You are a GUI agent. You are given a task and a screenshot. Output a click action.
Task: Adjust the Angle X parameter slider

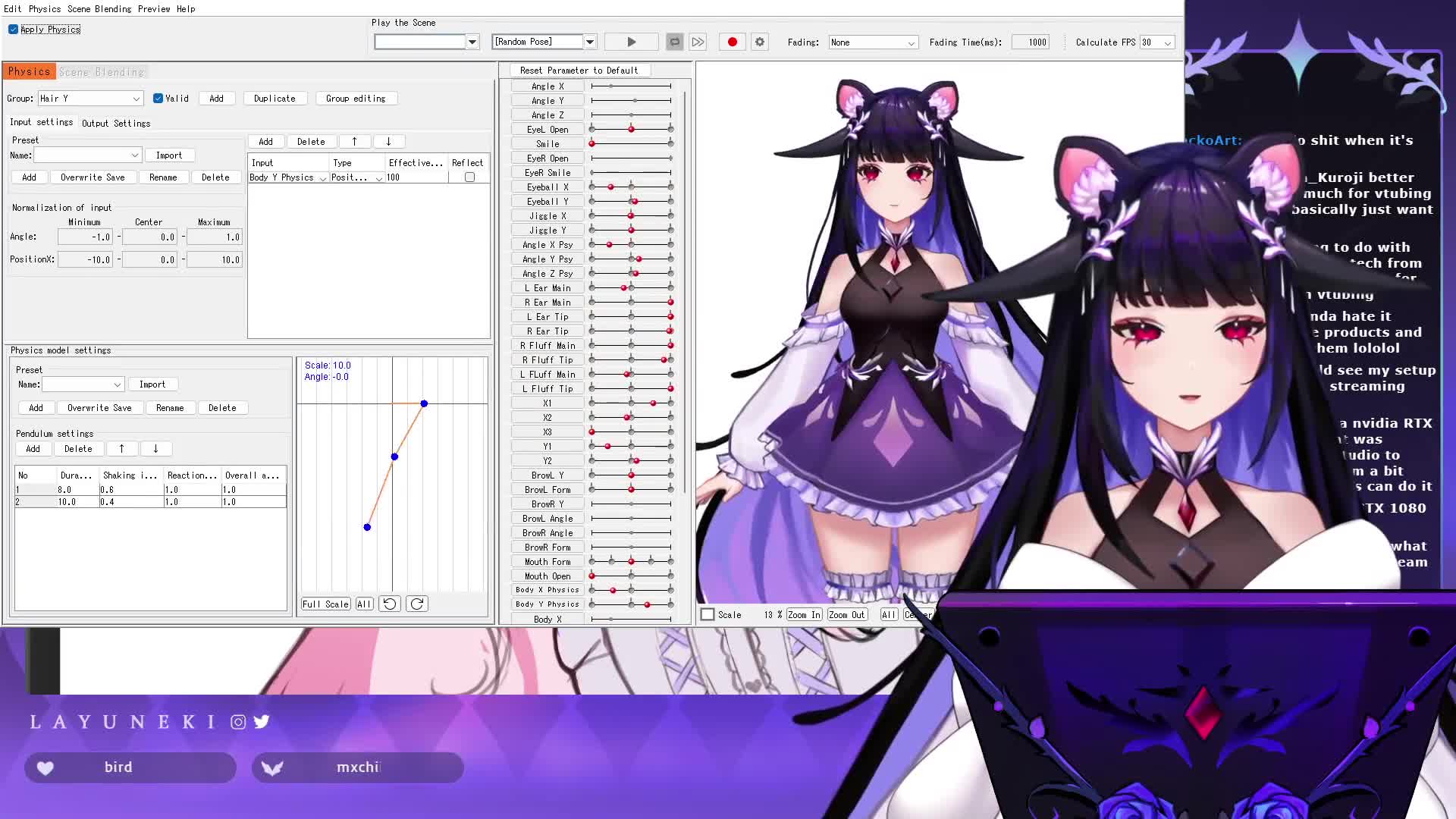[631, 86]
